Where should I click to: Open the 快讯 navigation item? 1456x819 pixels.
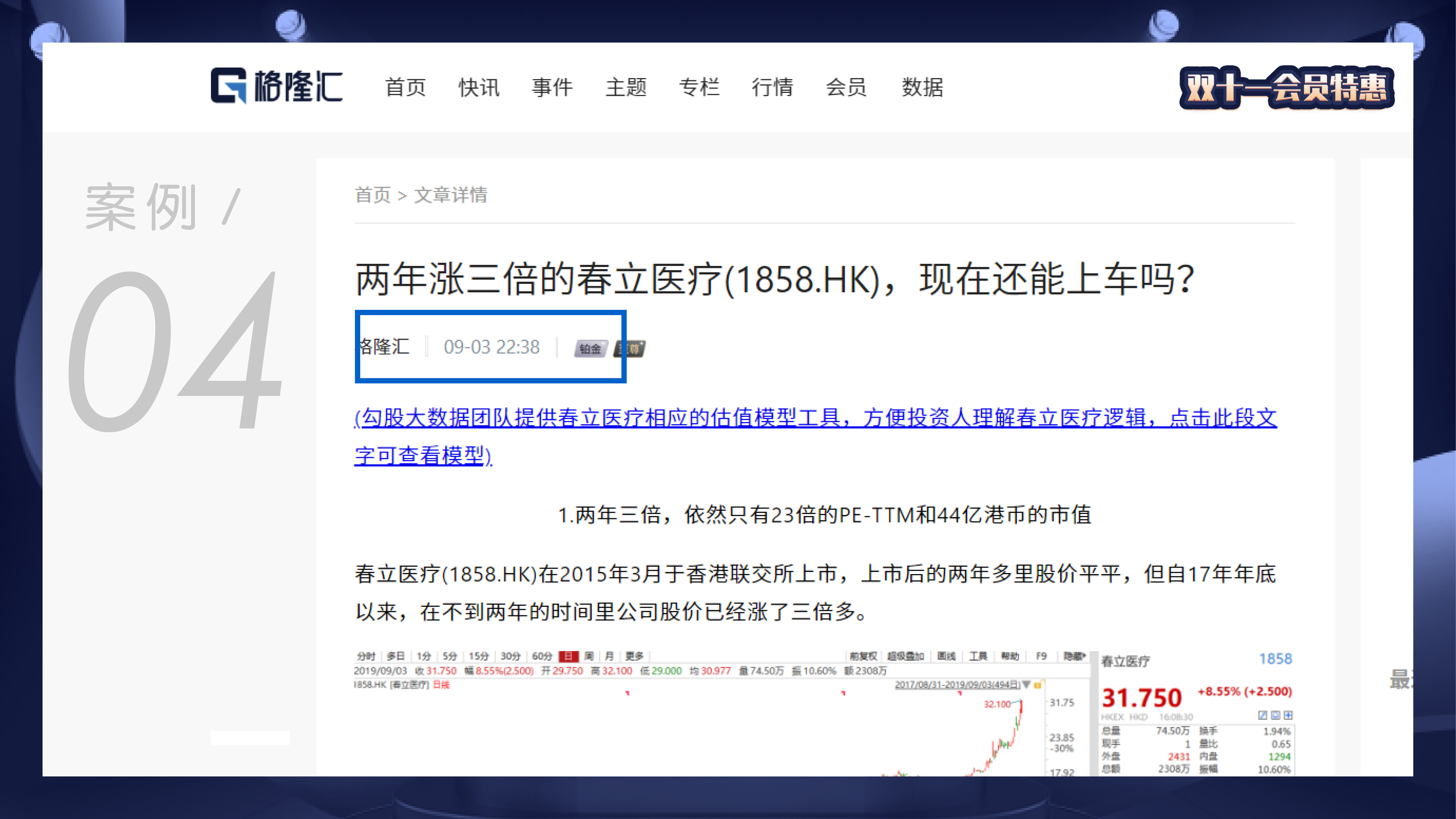tap(479, 88)
